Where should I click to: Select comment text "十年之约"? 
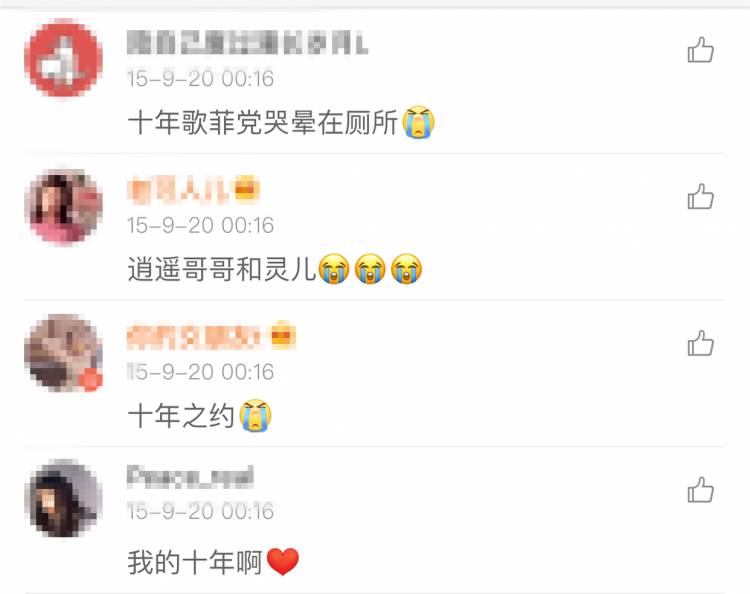(x=181, y=415)
